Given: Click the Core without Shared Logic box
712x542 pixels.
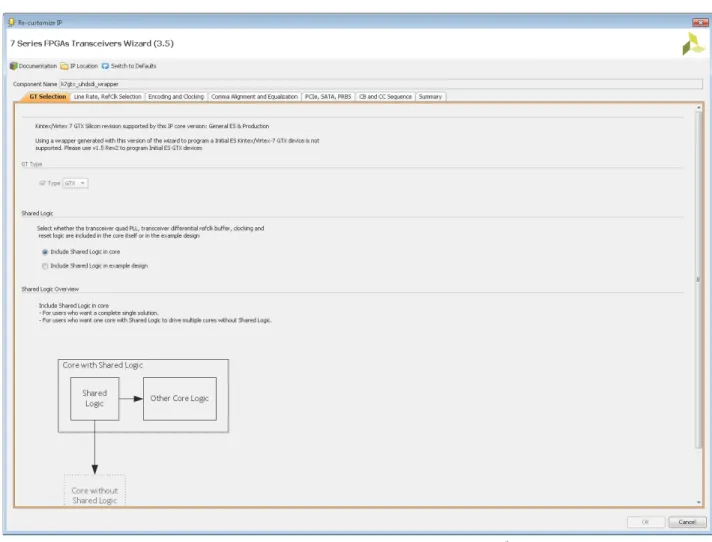Looking at the screenshot, I should 94,490.
